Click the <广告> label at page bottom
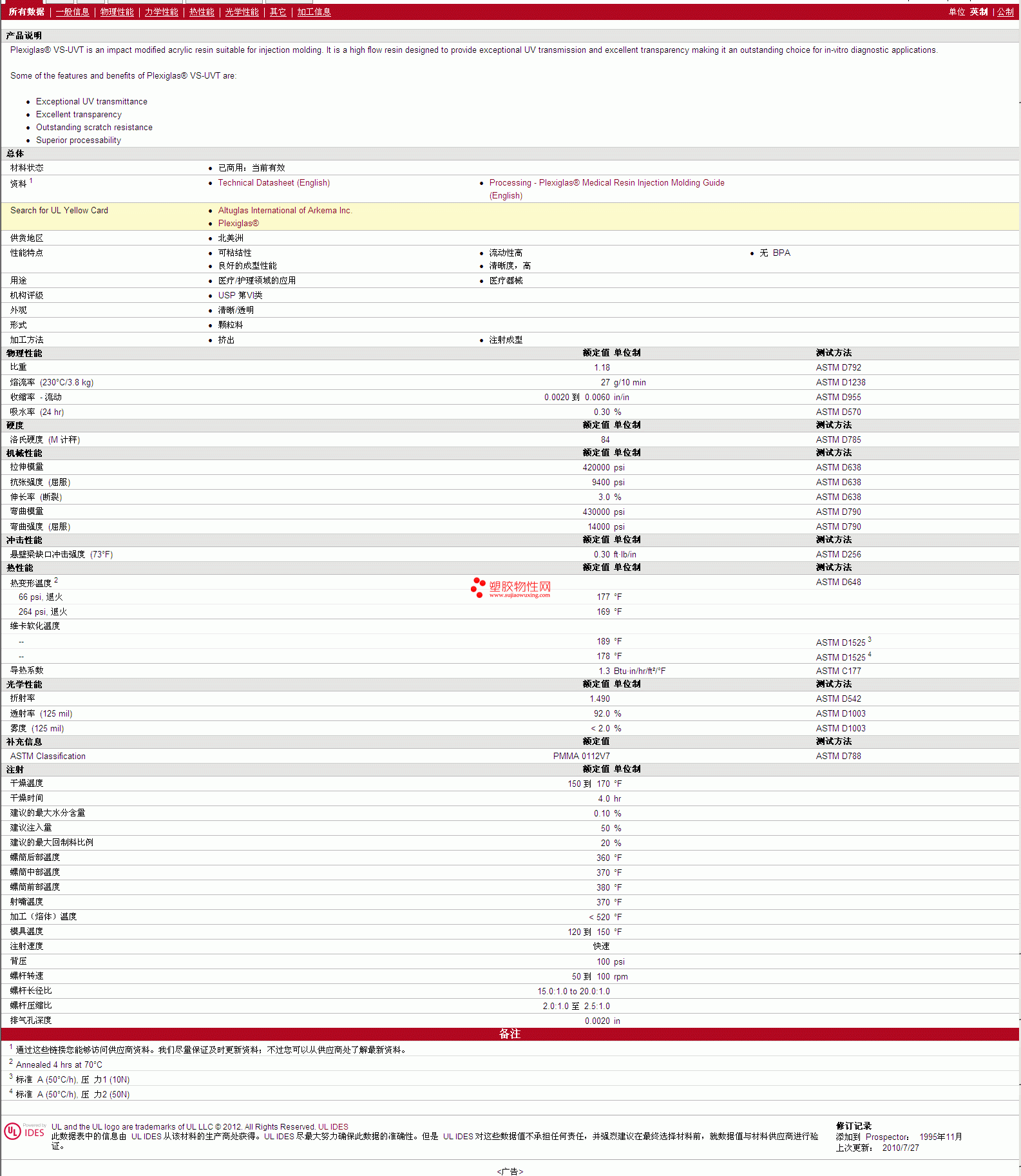Image resolution: width=1021 pixels, height=1176 pixels. tap(510, 1171)
